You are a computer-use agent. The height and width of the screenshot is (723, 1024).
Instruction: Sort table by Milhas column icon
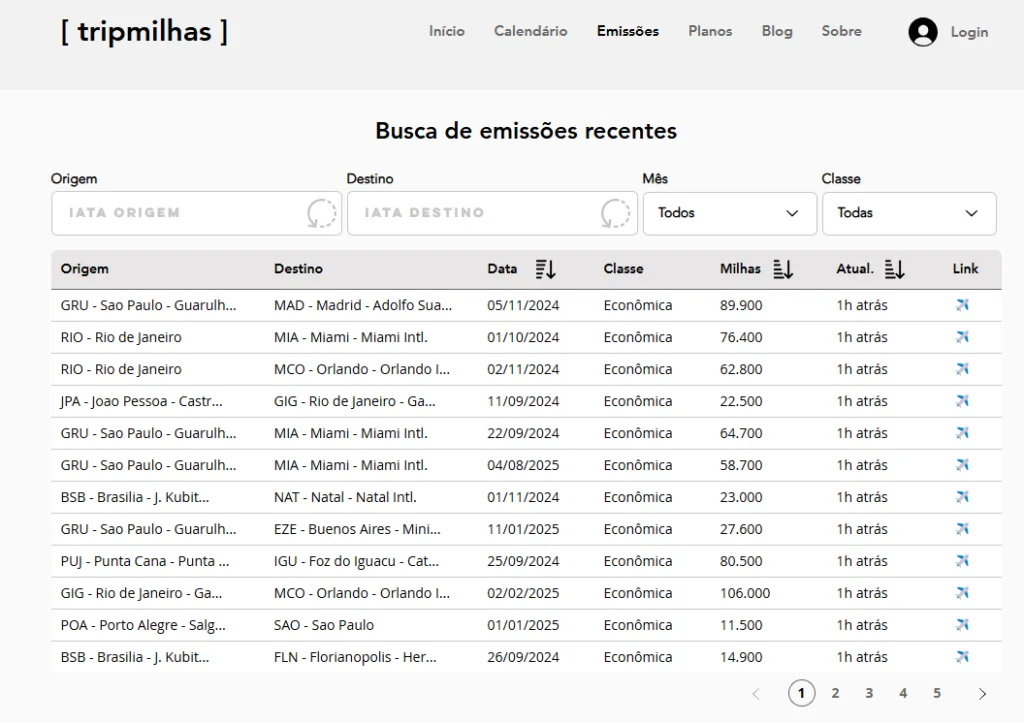point(783,269)
